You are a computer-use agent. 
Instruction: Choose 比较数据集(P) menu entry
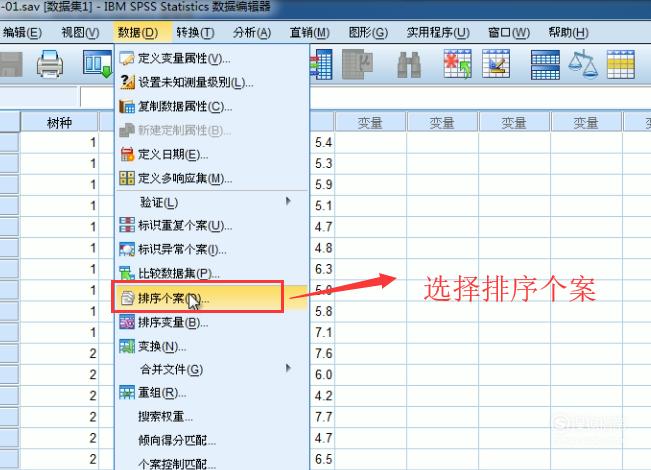click(x=212, y=274)
